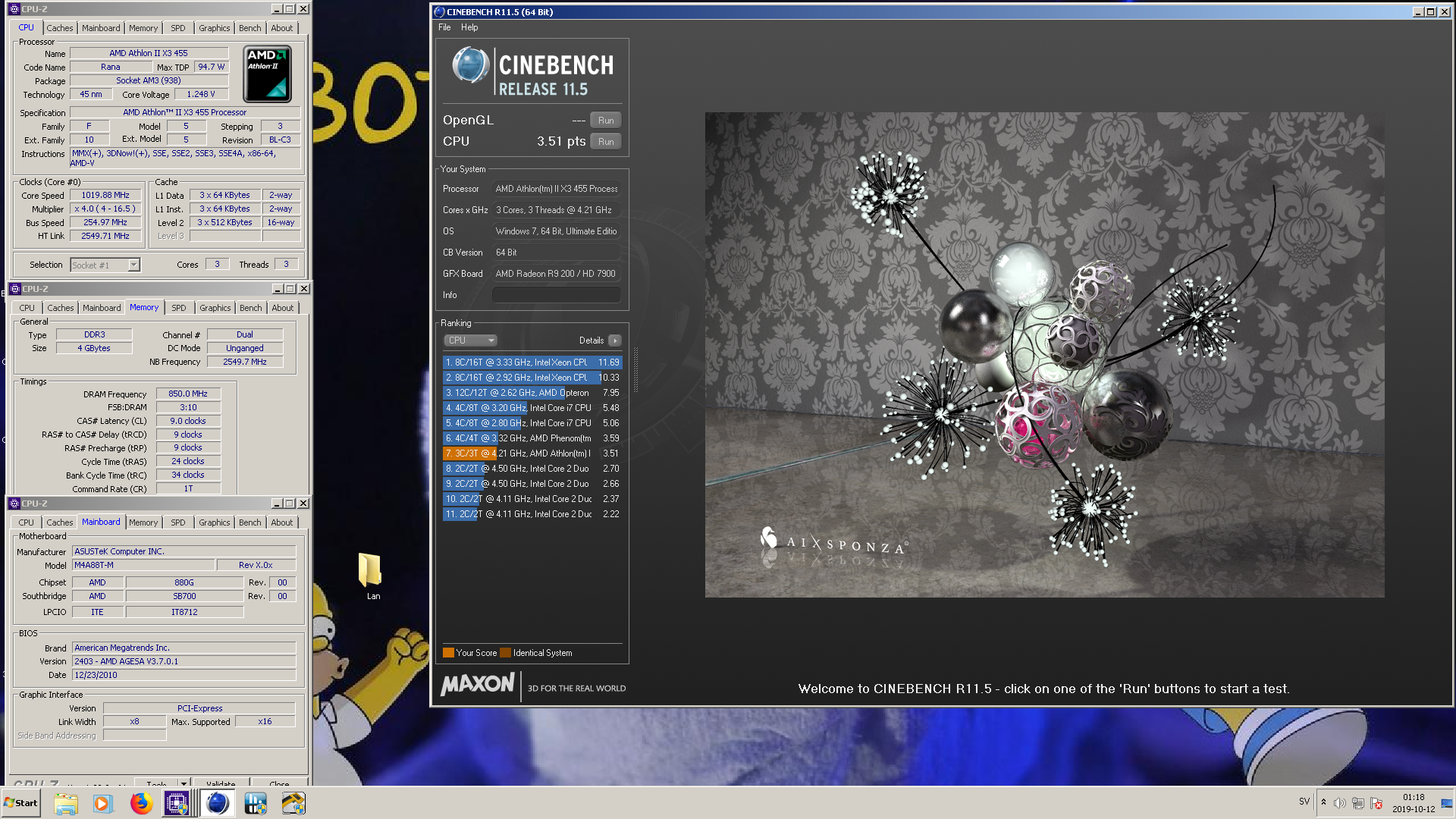1456x819 pixels.
Task: Click the Cinebench title bar sphere icon
Action: click(x=439, y=12)
